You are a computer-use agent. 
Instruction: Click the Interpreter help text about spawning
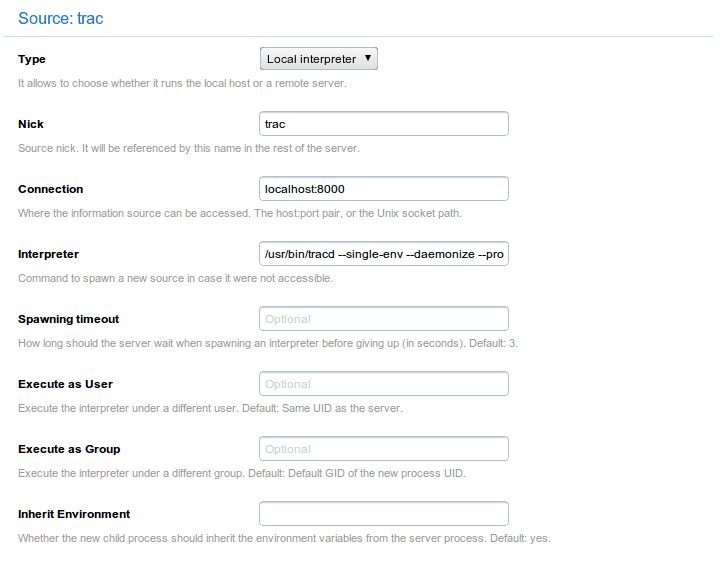[175, 278]
